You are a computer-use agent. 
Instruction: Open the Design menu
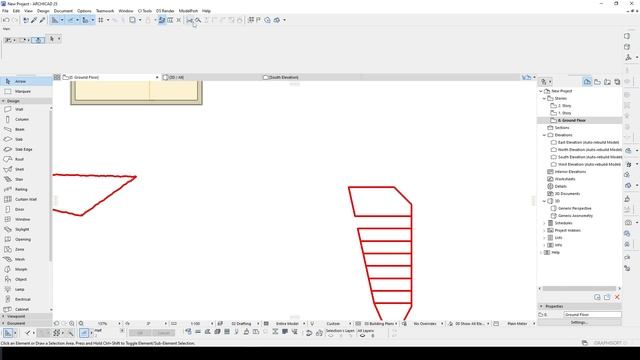click(x=43, y=11)
